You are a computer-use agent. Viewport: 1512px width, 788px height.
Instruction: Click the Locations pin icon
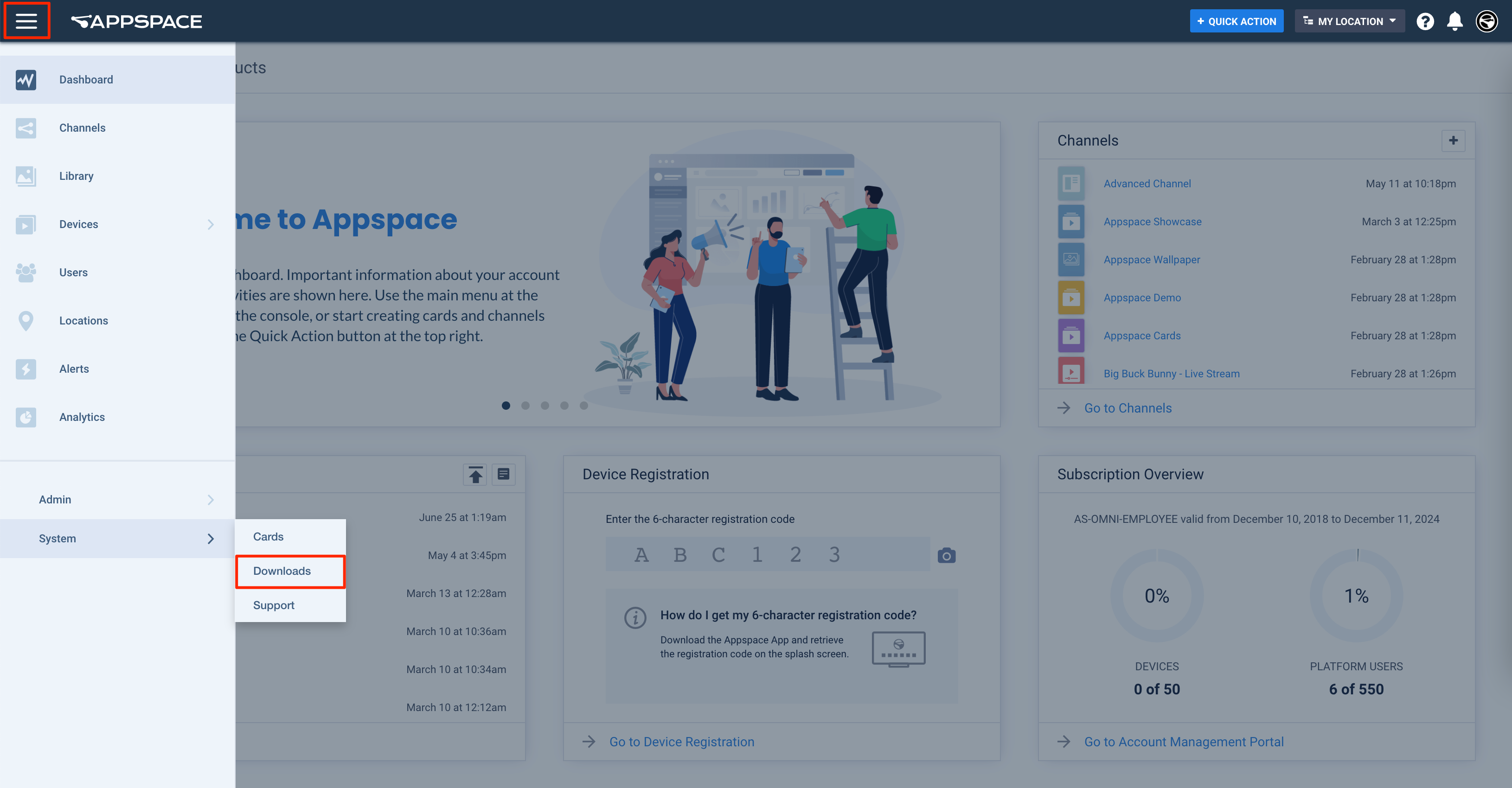(x=26, y=320)
